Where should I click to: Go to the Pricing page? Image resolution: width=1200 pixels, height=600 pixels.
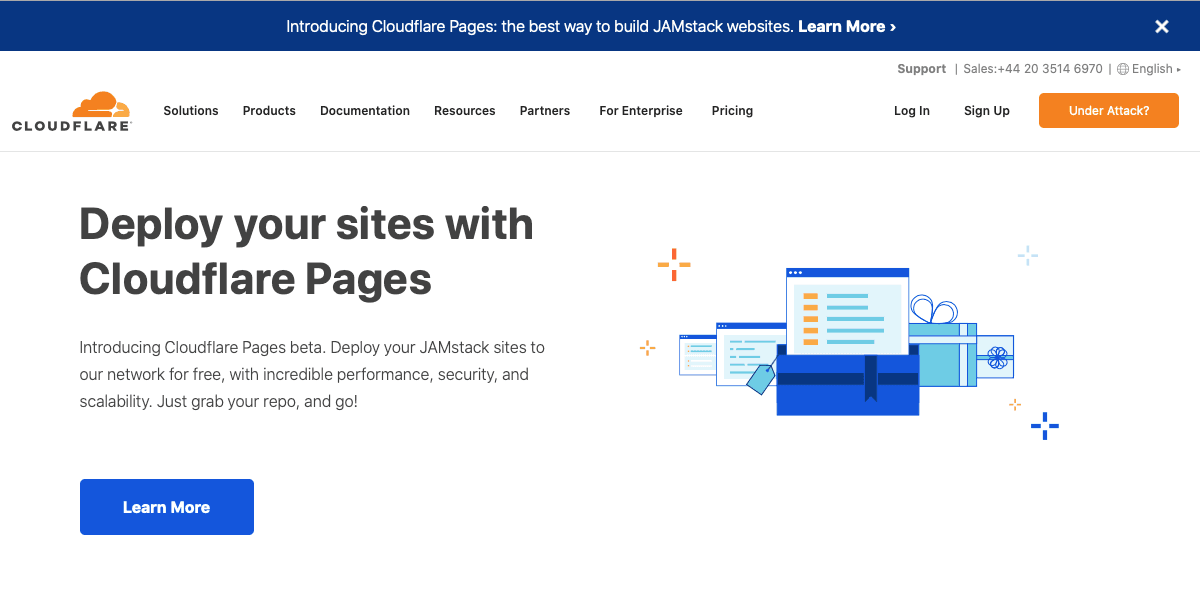pyautogui.click(x=732, y=111)
